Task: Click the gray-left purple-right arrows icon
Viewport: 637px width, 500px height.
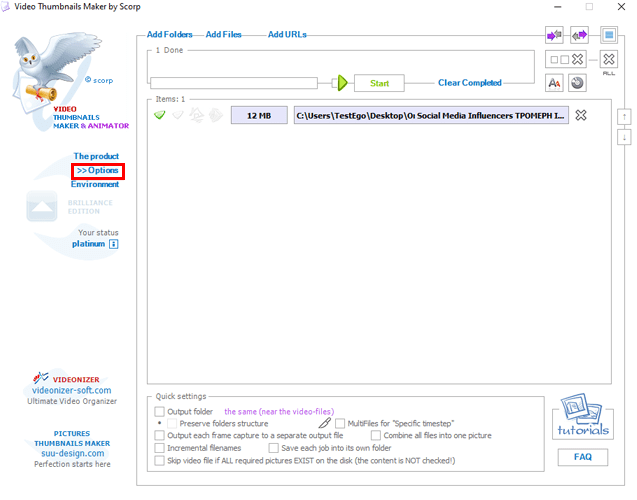Action: pos(579,35)
